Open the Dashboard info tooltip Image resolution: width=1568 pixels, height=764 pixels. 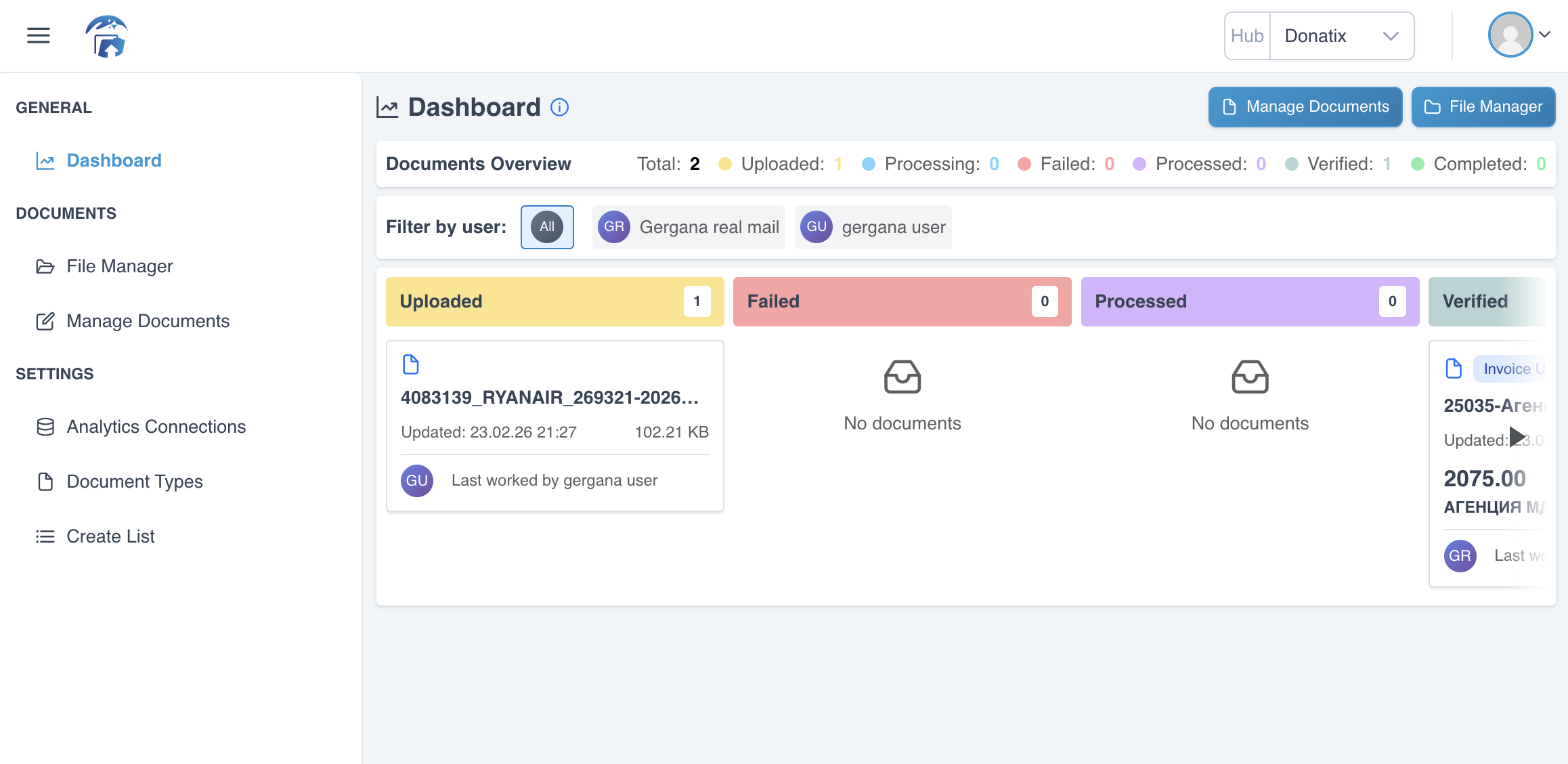click(558, 108)
